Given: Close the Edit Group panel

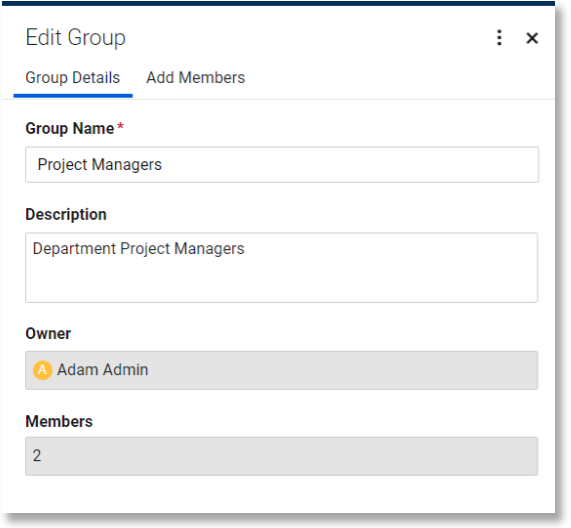Looking at the screenshot, I should click(532, 38).
